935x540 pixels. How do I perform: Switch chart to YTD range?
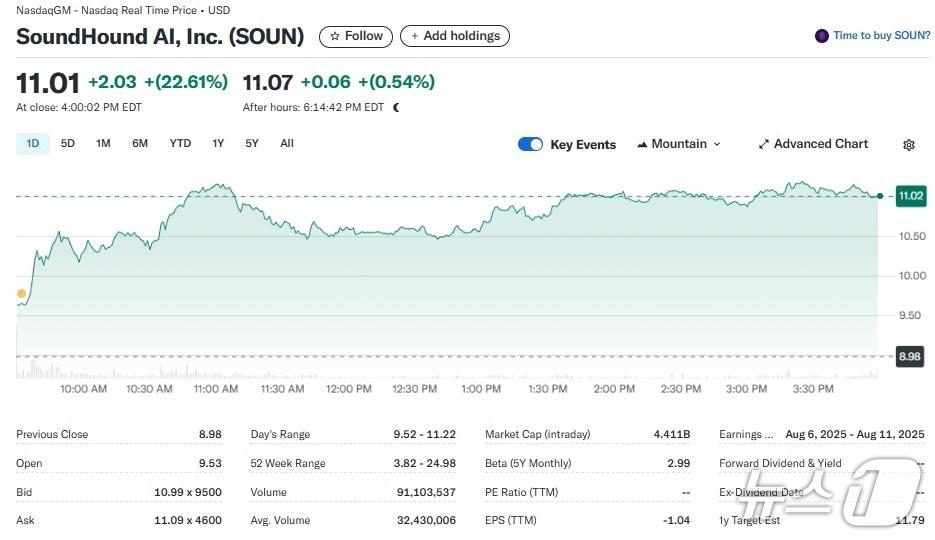tap(180, 143)
